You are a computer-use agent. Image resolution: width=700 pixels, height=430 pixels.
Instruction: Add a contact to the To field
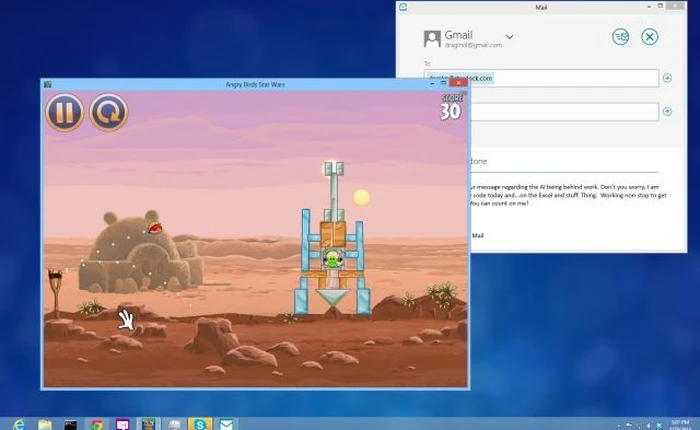(x=667, y=78)
